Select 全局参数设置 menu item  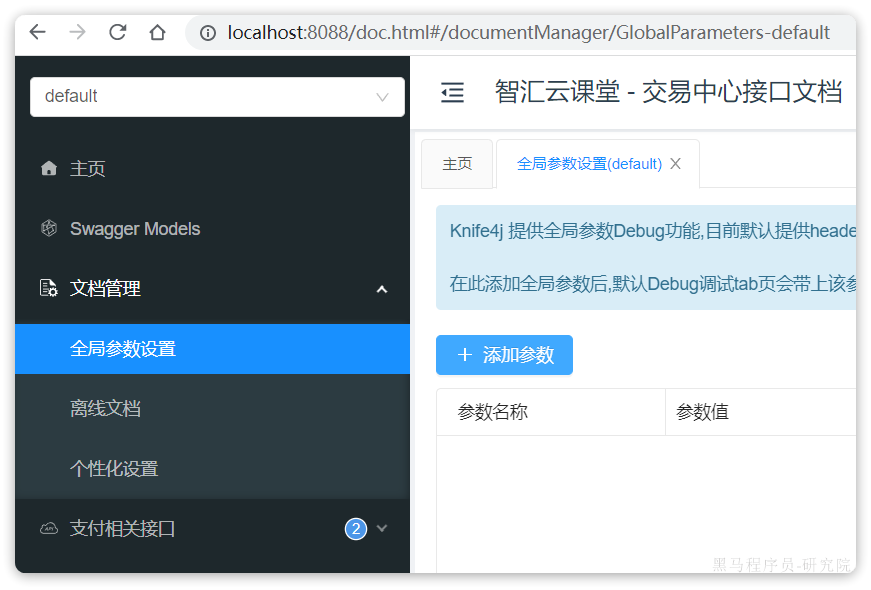click(x=212, y=349)
